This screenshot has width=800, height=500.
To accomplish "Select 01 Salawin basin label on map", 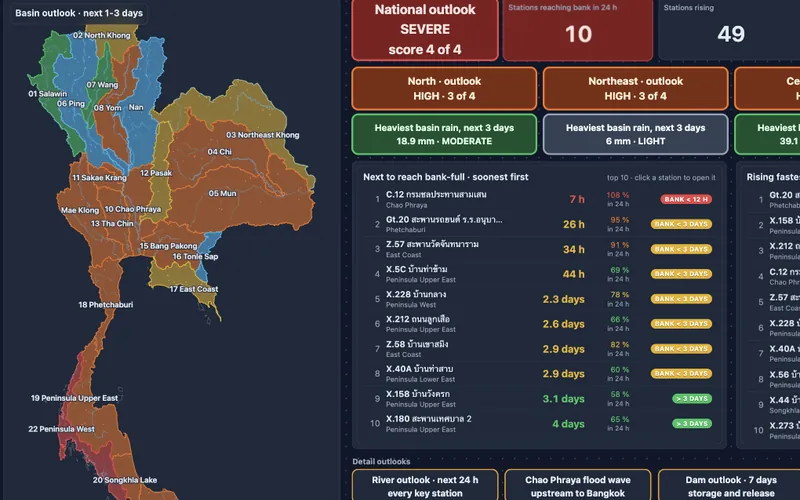I will [47, 94].
